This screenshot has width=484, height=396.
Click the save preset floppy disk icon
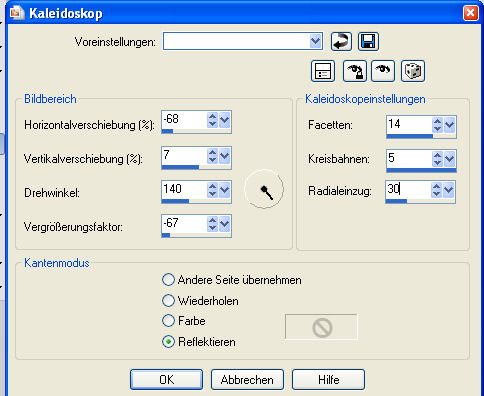point(368,42)
